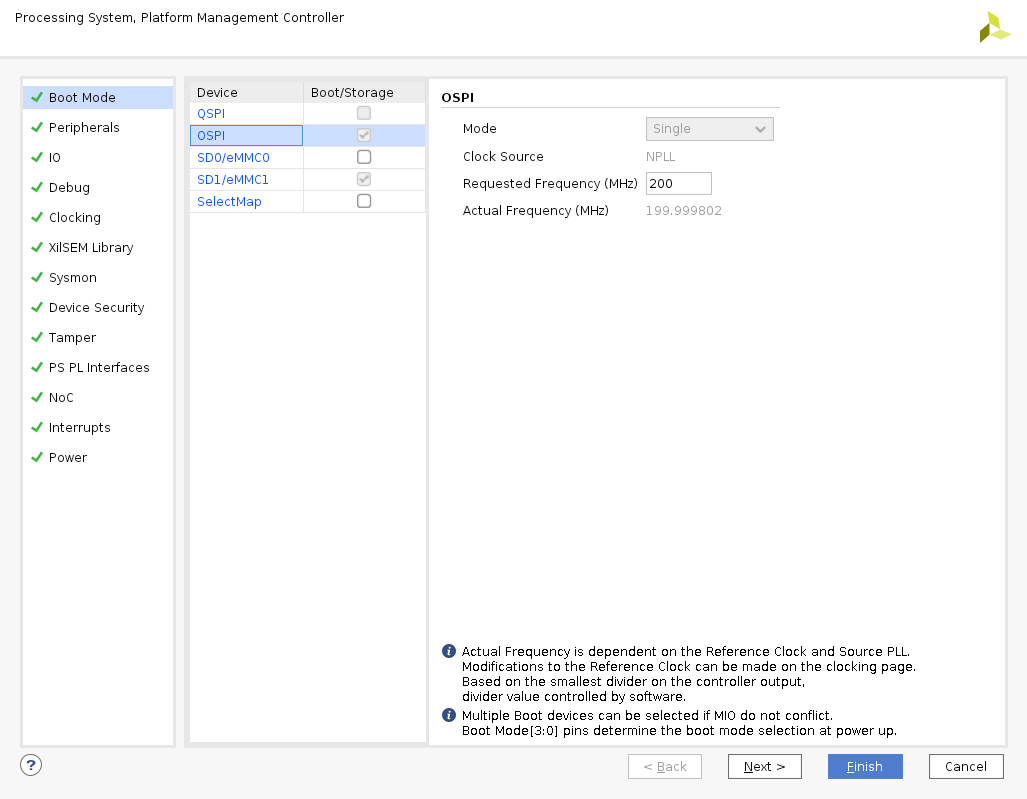Screen dimensions: 1027x799
Task: Cancel the configuration dialog
Action: coord(965,766)
